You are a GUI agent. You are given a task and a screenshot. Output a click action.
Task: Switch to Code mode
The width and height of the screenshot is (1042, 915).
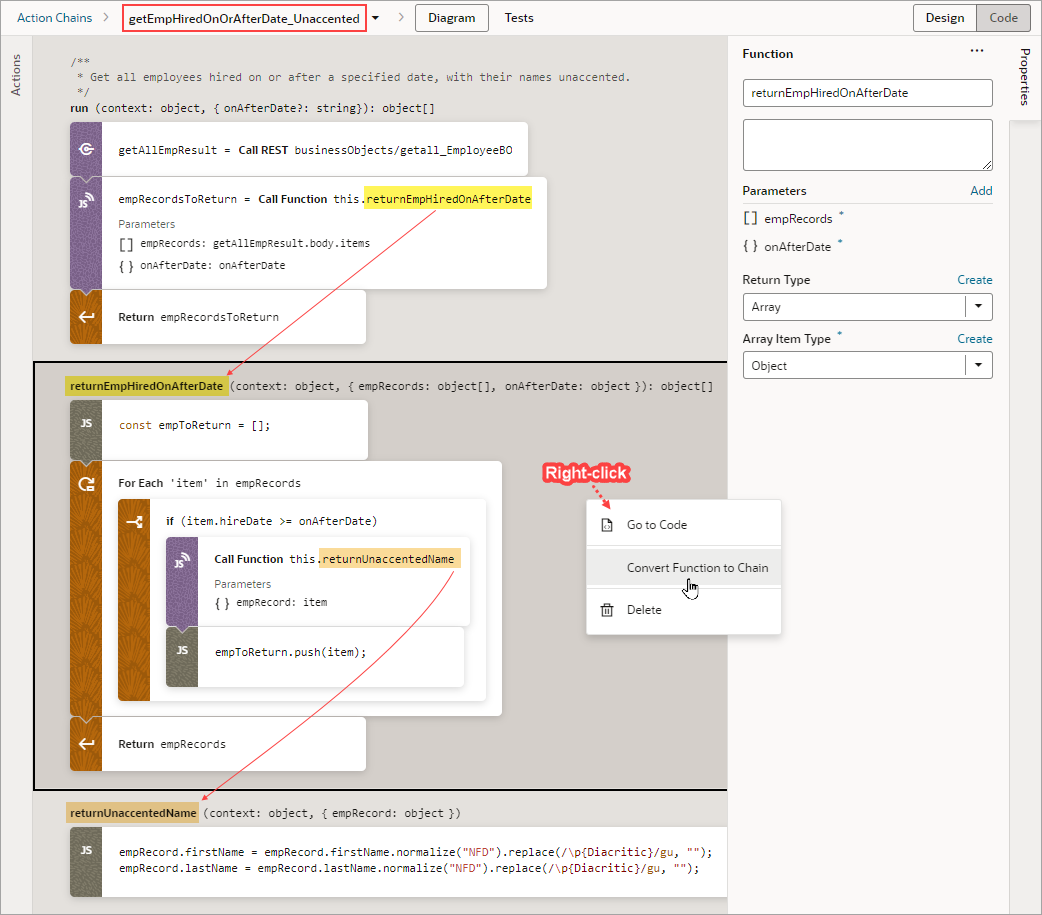[1003, 18]
